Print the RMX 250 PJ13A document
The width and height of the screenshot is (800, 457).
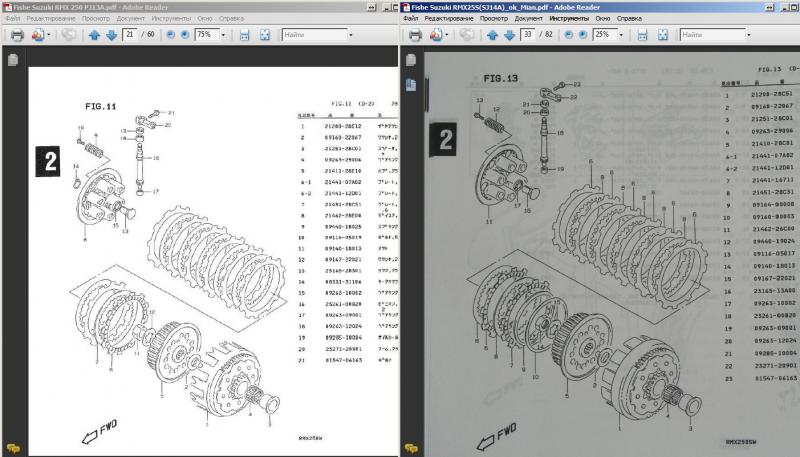[17, 35]
